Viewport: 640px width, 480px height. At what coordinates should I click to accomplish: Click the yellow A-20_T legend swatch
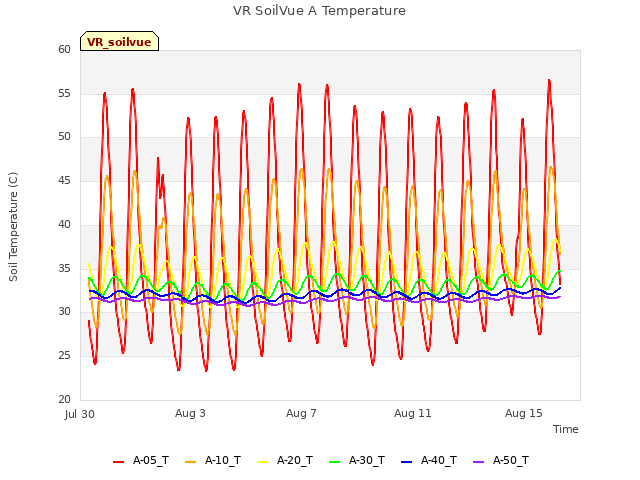(262, 462)
